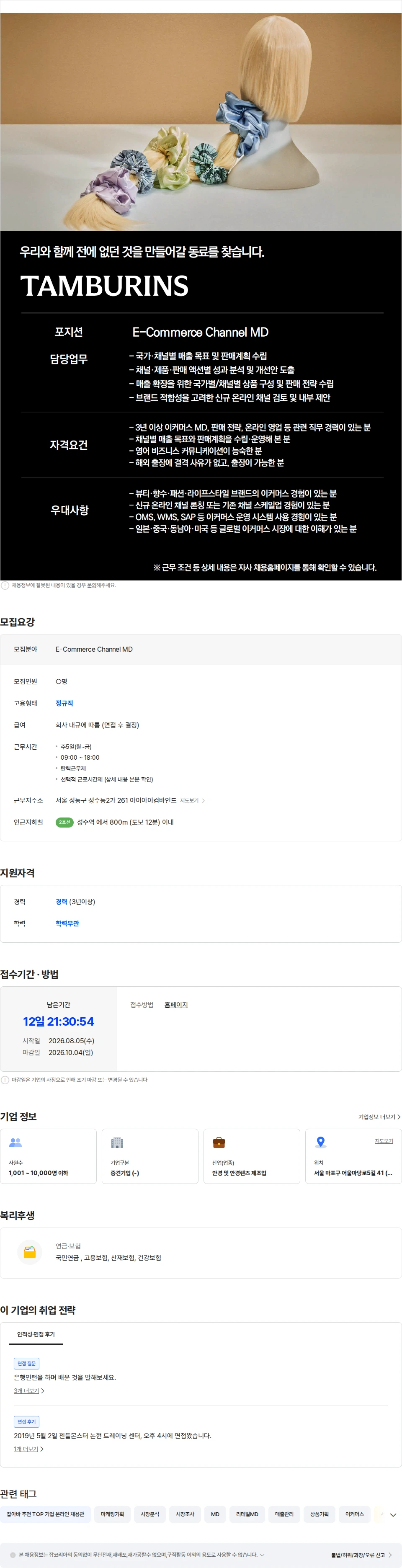The width and height of the screenshot is (402, 1568).
Task: Click the 이커머스 tag
Action: 355,1514
